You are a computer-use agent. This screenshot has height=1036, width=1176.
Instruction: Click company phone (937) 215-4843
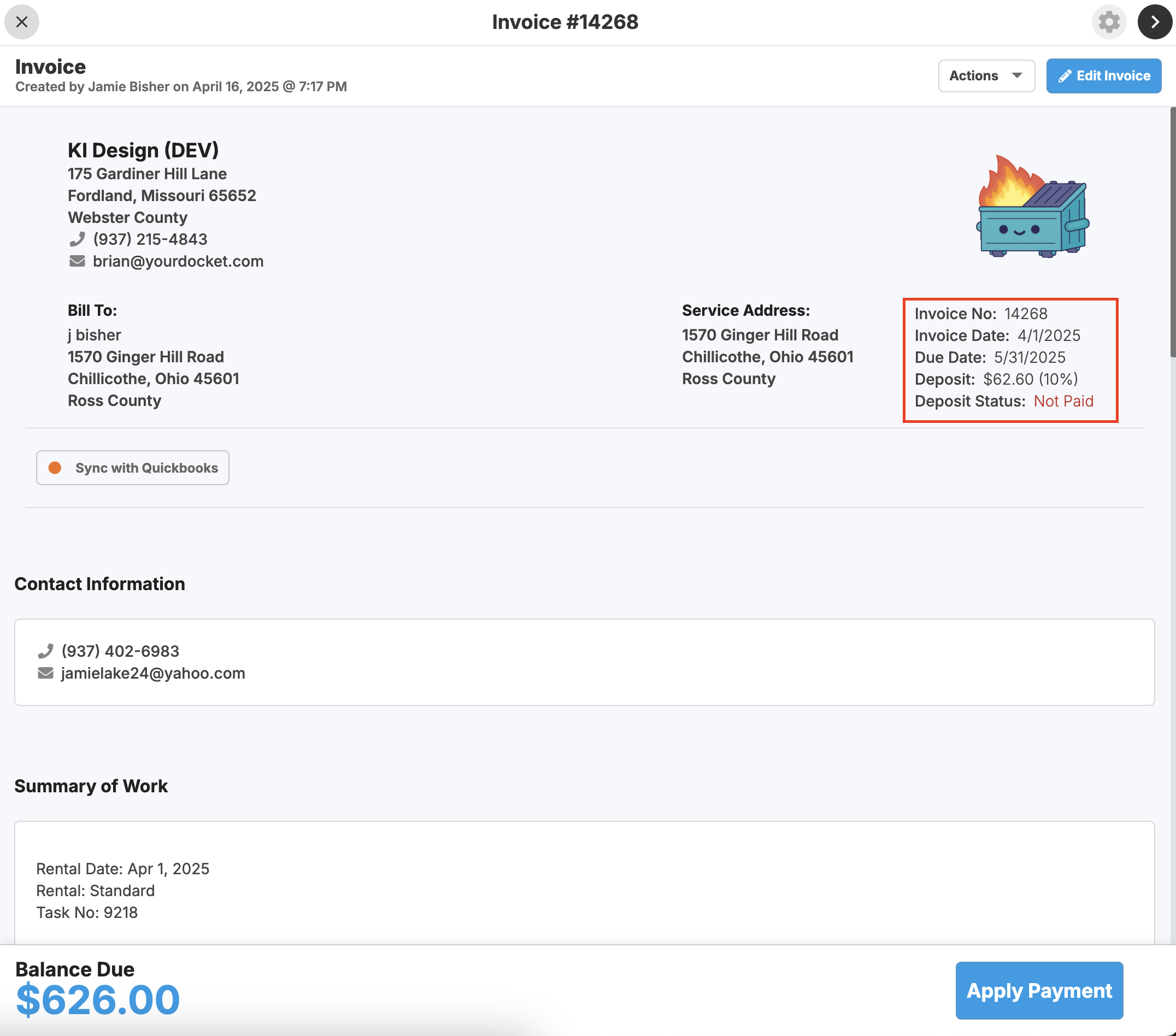tap(150, 239)
